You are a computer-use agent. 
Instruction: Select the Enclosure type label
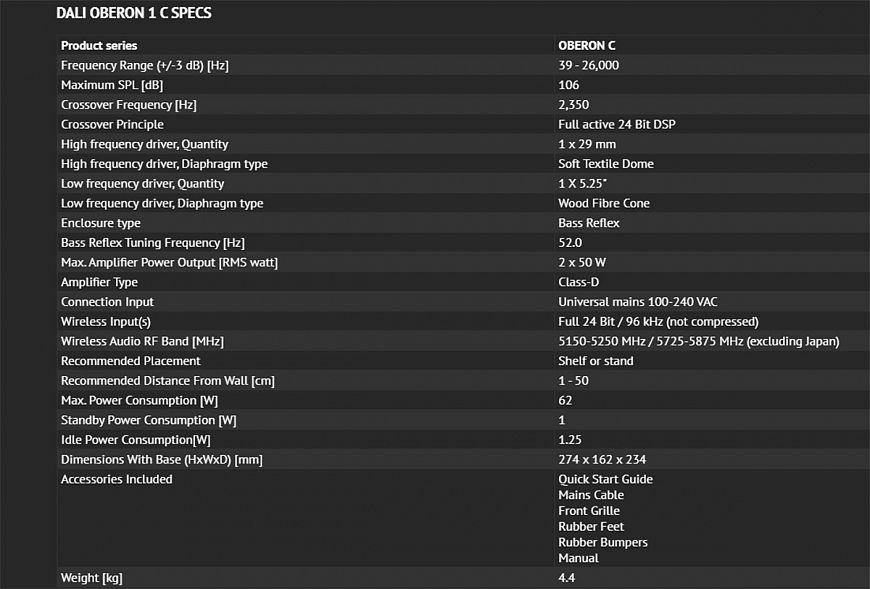click(x=101, y=223)
